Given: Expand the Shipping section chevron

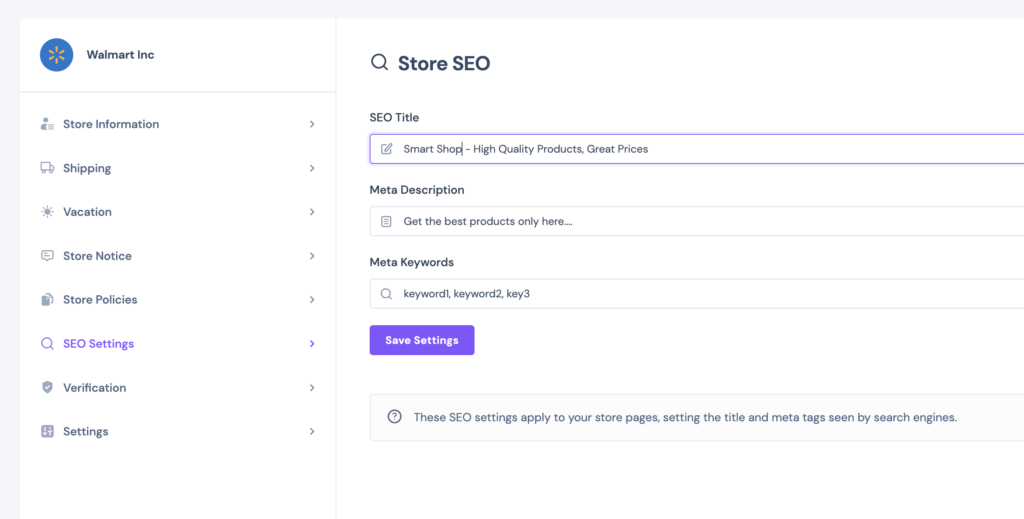Looking at the screenshot, I should 312,168.
